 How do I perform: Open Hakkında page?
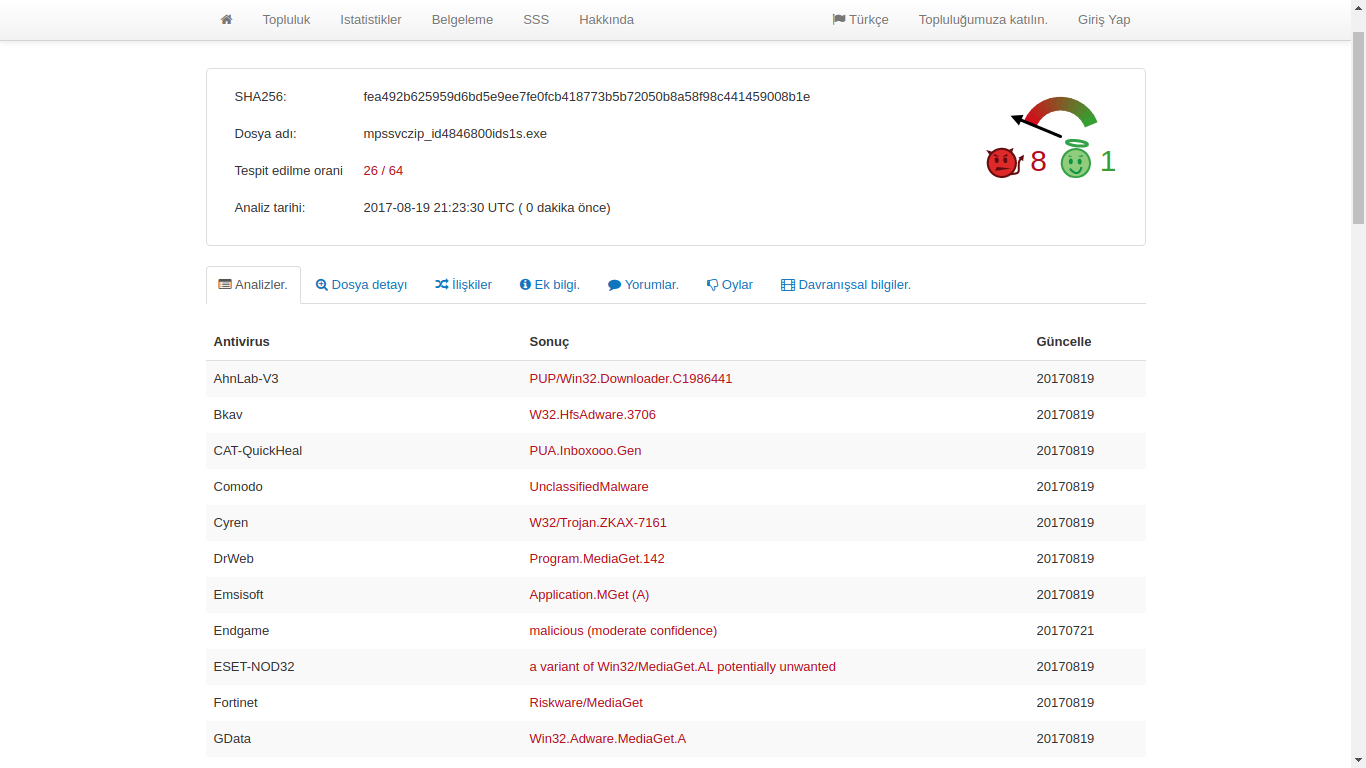point(606,20)
